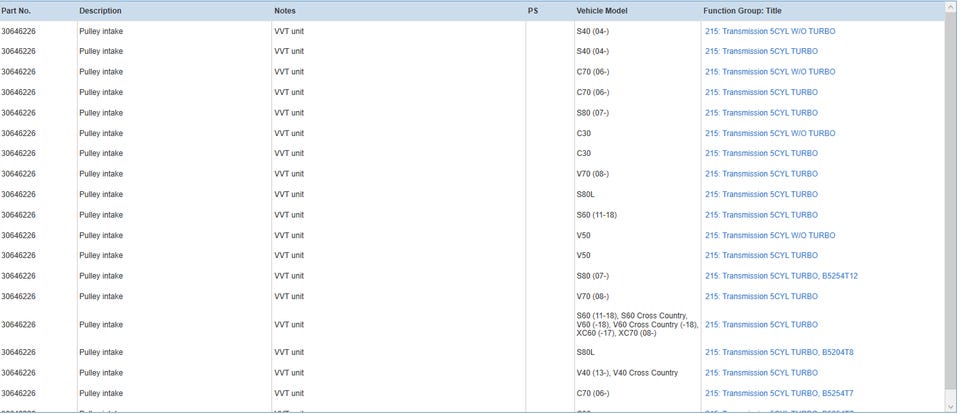
Task: Select 'VVT unit' in the B5204T8 row
Action: tap(289, 352)
